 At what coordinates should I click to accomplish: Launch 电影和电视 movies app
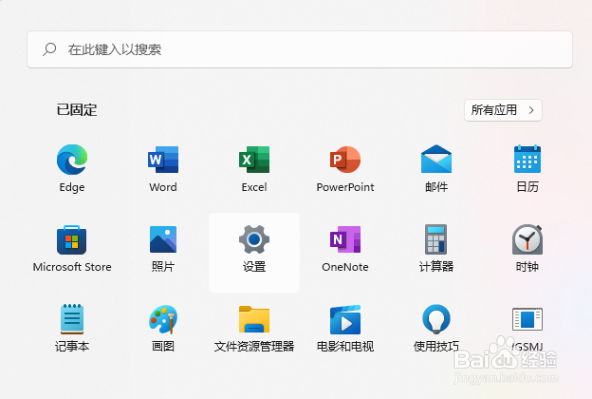coord(345,320)
